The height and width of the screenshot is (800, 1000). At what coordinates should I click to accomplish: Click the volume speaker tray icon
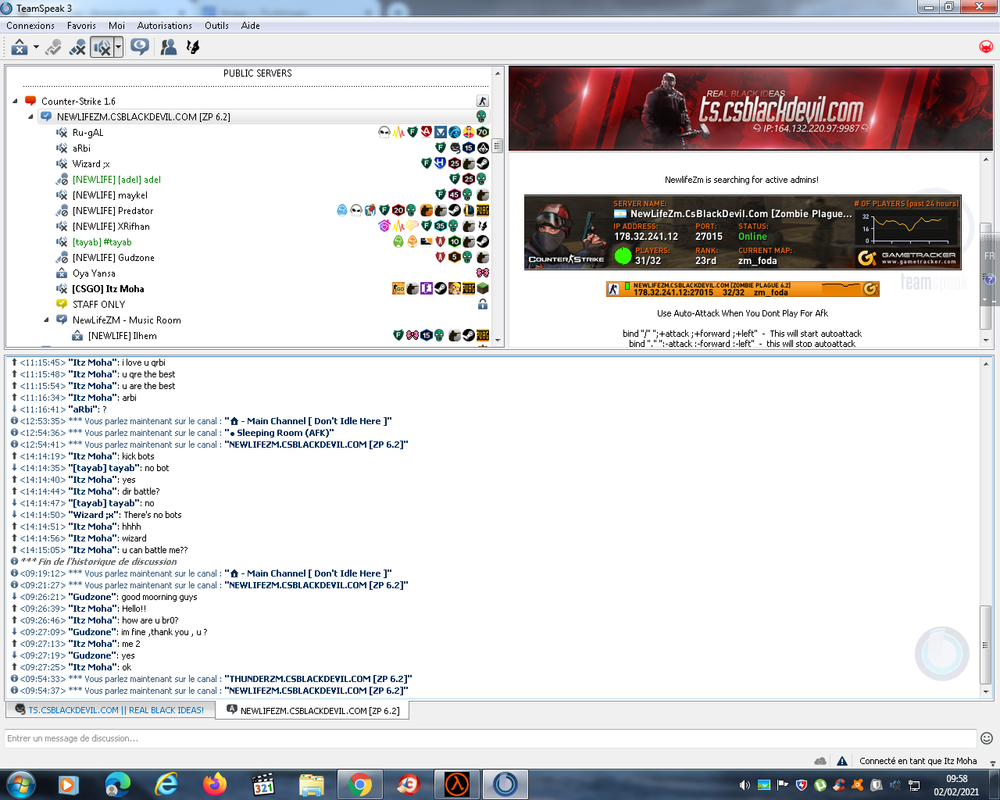[744, 785]
